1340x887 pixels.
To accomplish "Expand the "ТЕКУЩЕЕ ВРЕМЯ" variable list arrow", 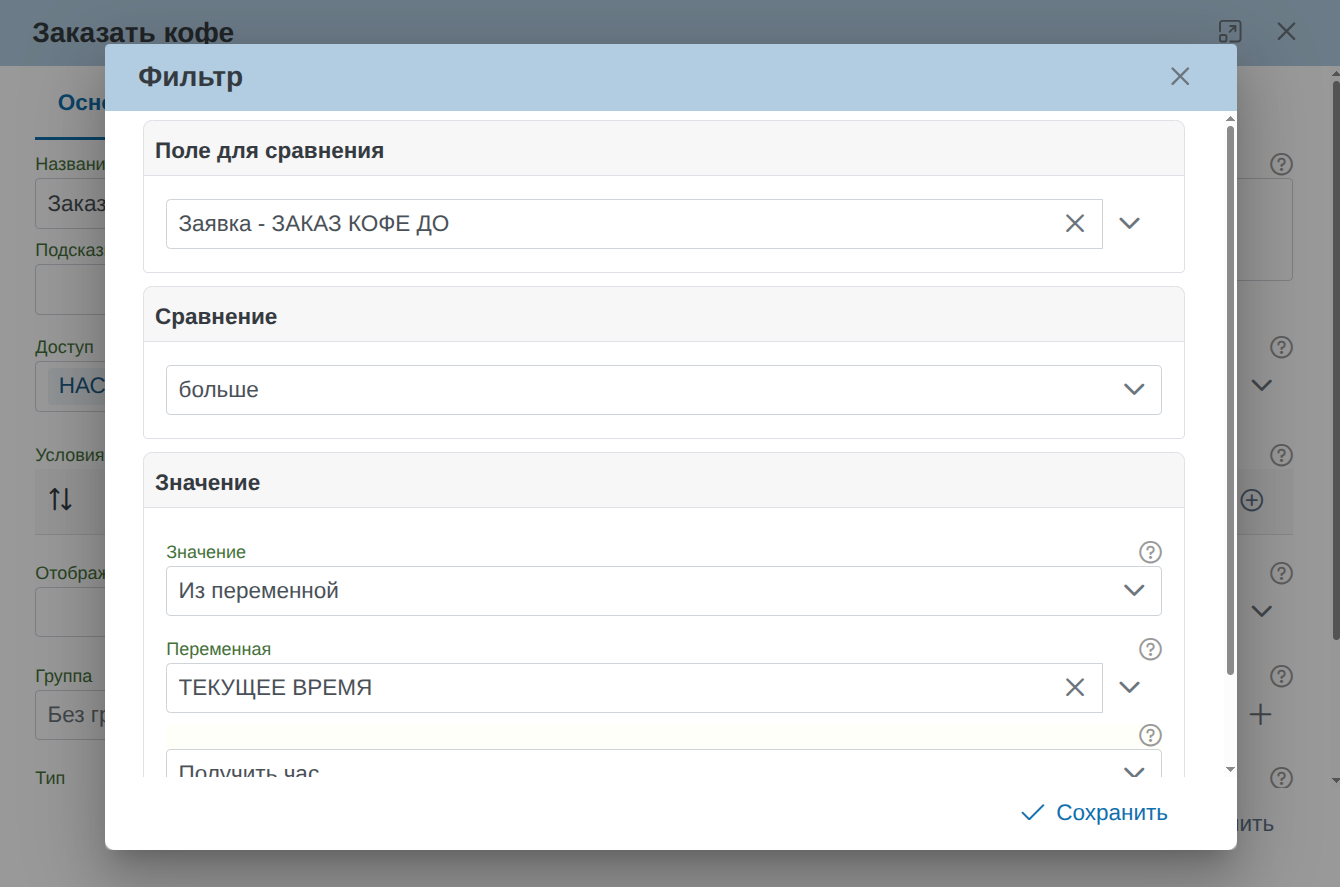I will (x=1129, y=688).
